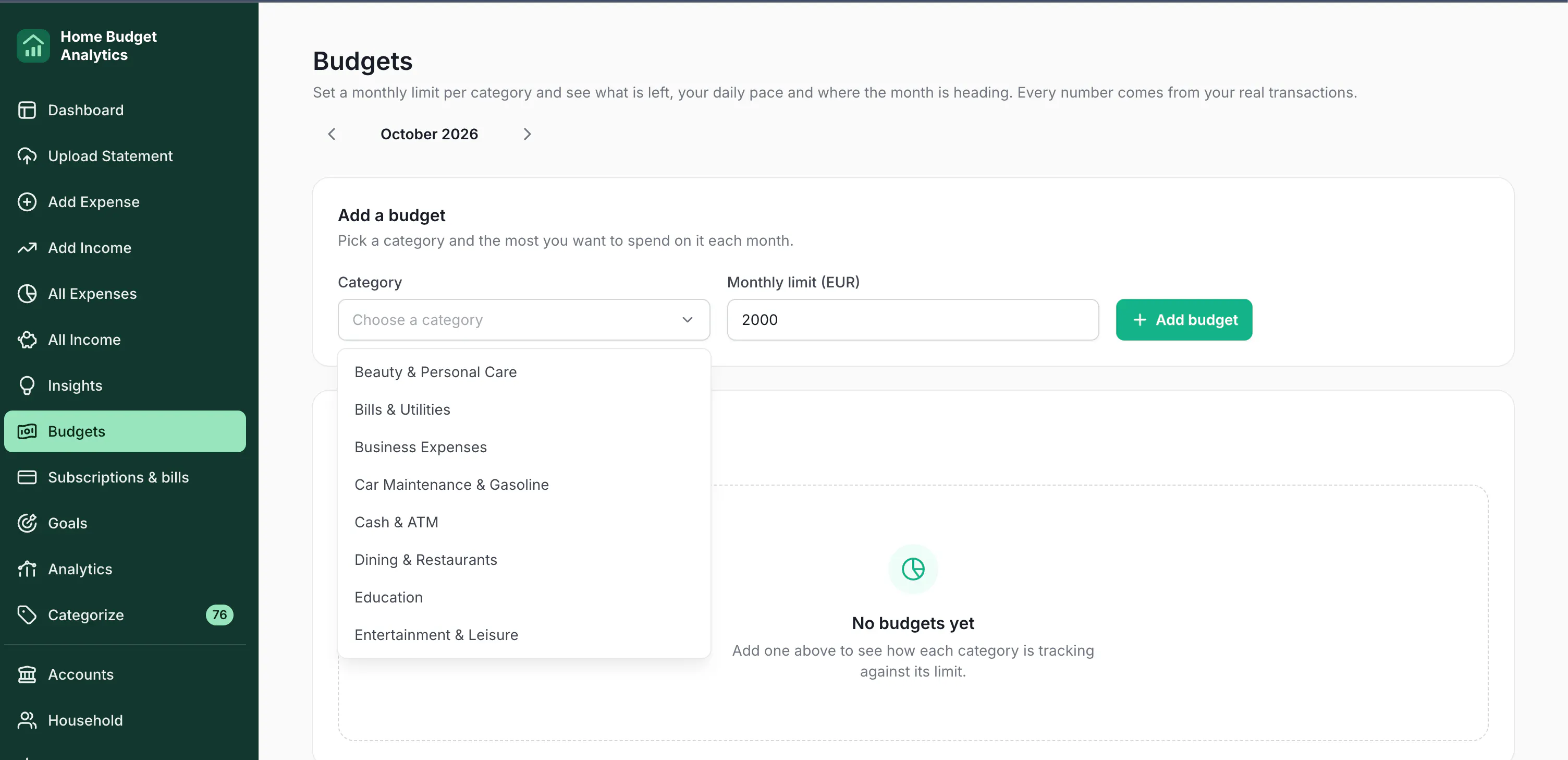This screenshot has height=760, width=1568.
Task: Focus the Monthly limit (EUR) field
Action: coord(912,320)
